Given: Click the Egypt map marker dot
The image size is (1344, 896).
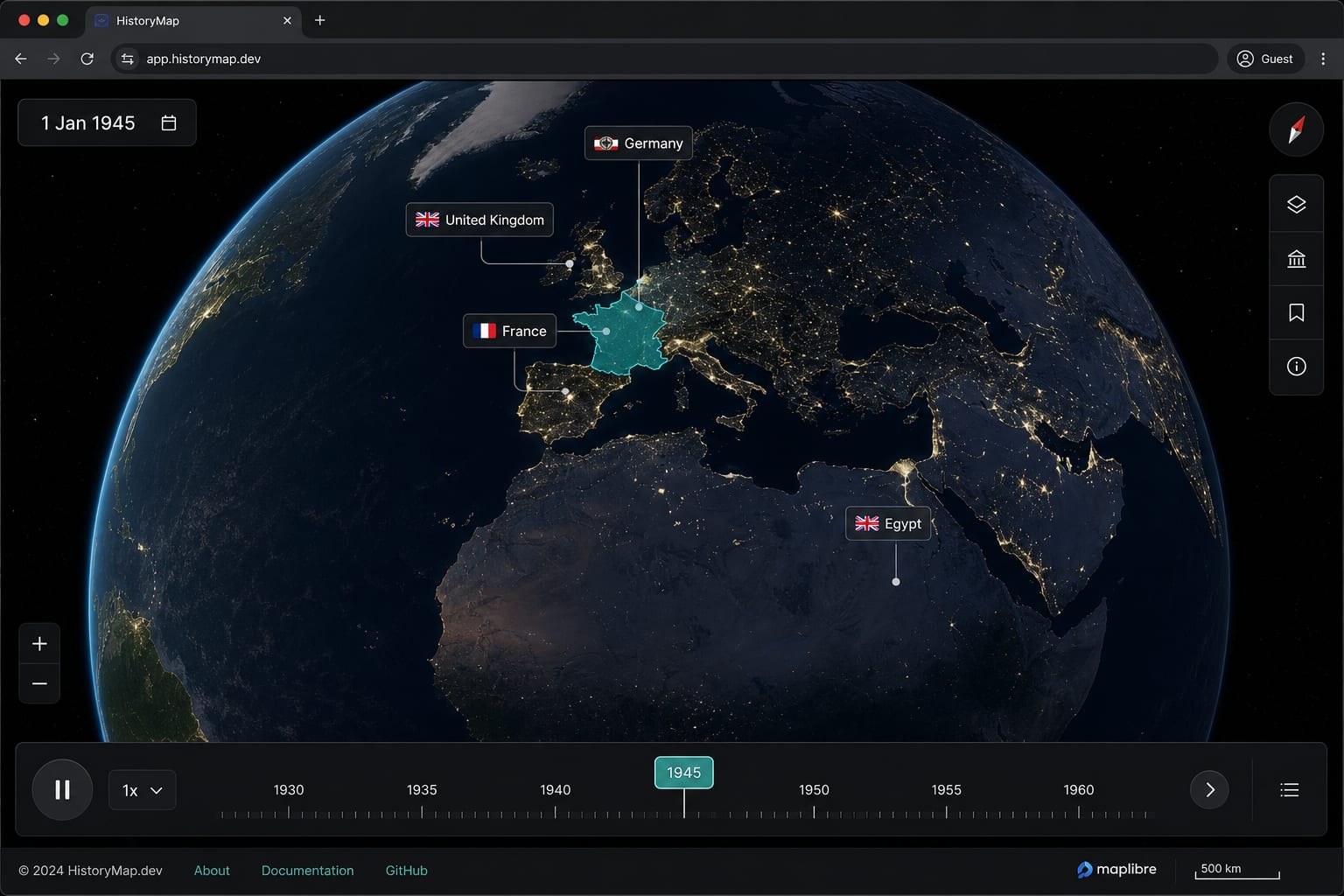Looking at the screenshot, I should point(896,582).
